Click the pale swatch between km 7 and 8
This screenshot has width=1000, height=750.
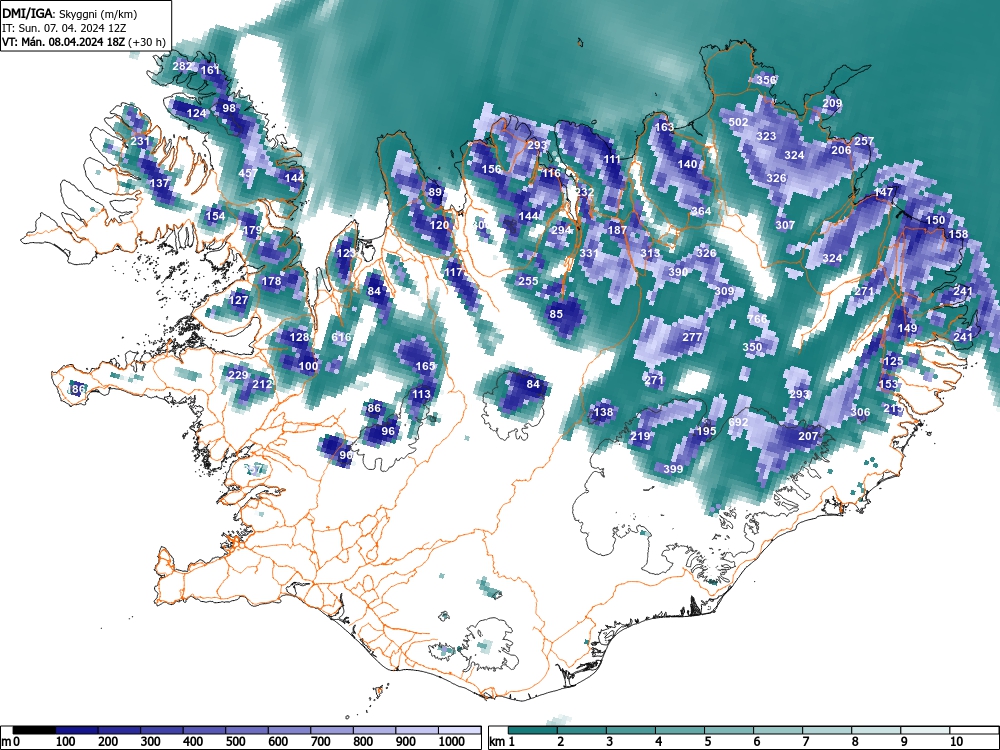pos(827,730)
